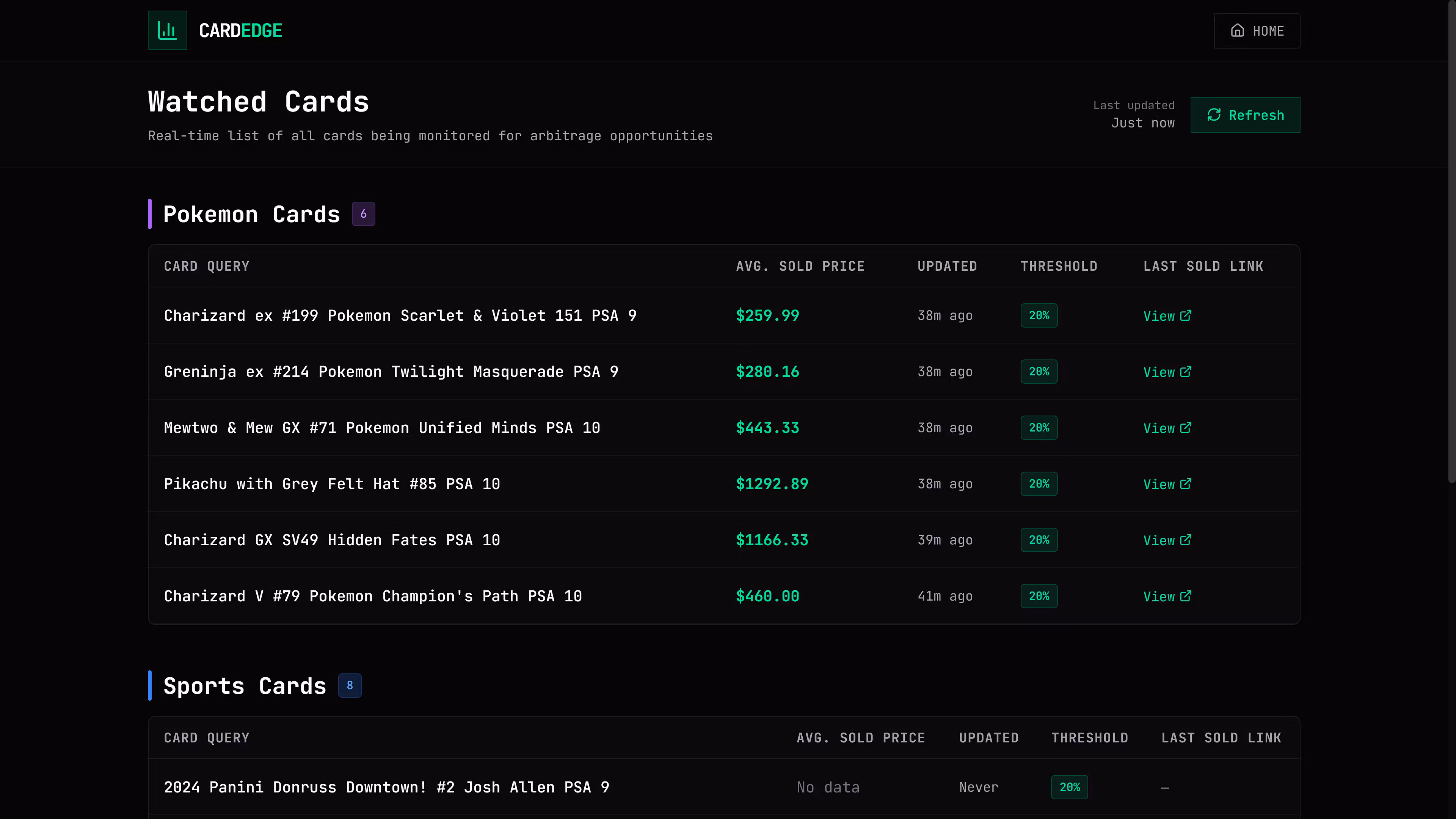Click '41m ago' in Charizard V #79 row
Viewport: 1456px width, 819px height.
(945, 596)
